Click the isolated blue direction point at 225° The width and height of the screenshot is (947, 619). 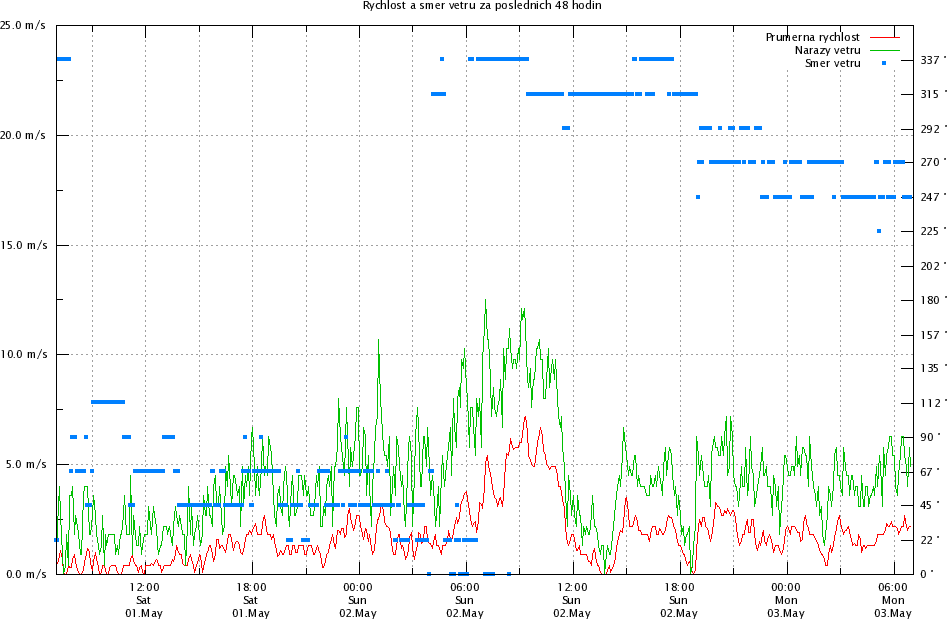pos(879,231)
